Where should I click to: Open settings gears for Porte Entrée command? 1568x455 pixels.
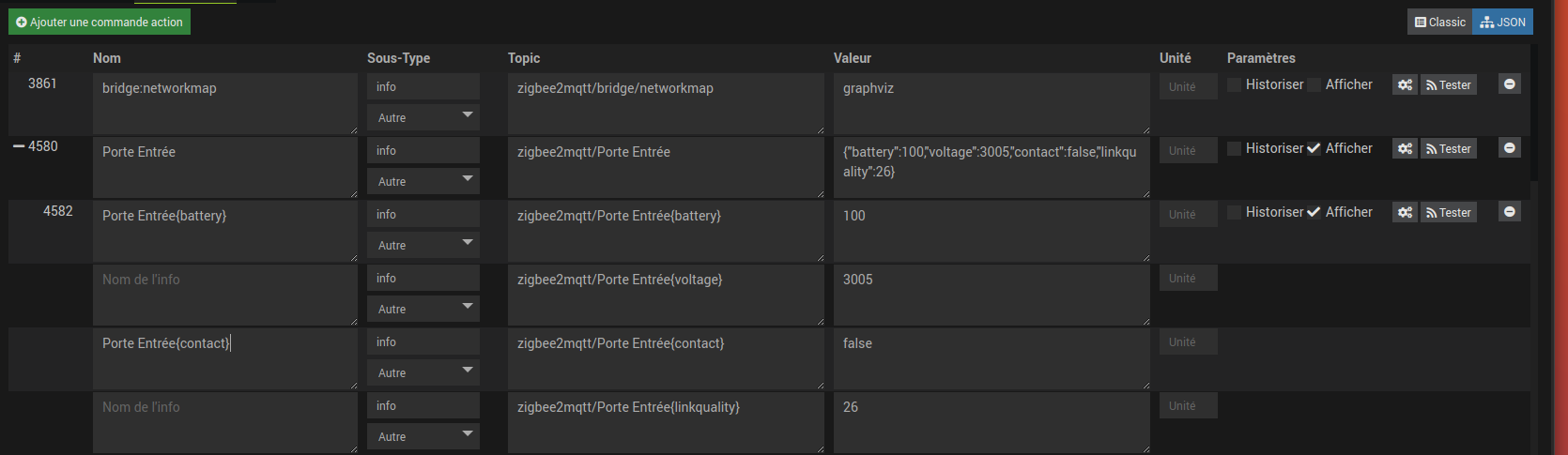(1405, 149)
